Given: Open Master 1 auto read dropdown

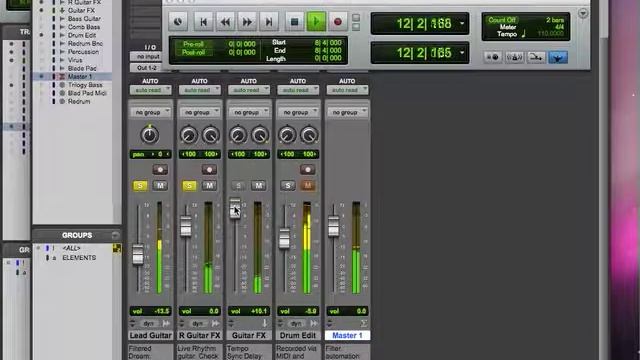Looking at the screenshot, I should [347, 90].
